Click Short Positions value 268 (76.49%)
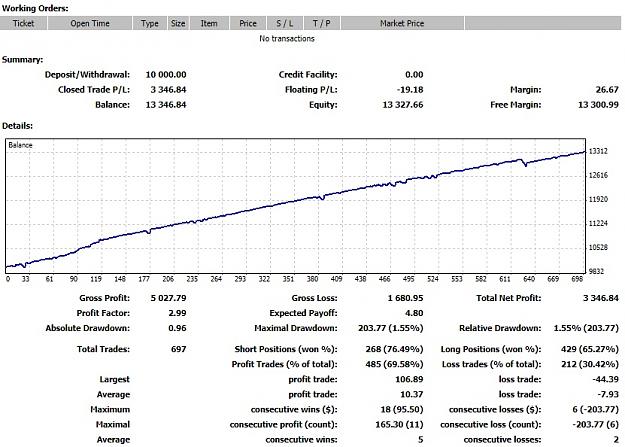 click(x=394, y=349)
